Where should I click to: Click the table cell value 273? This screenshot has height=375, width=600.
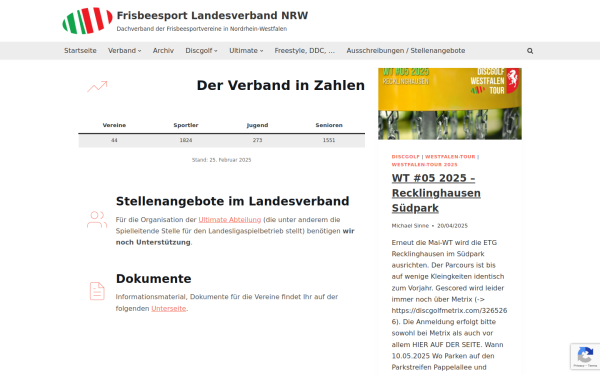tap(258, 140)
